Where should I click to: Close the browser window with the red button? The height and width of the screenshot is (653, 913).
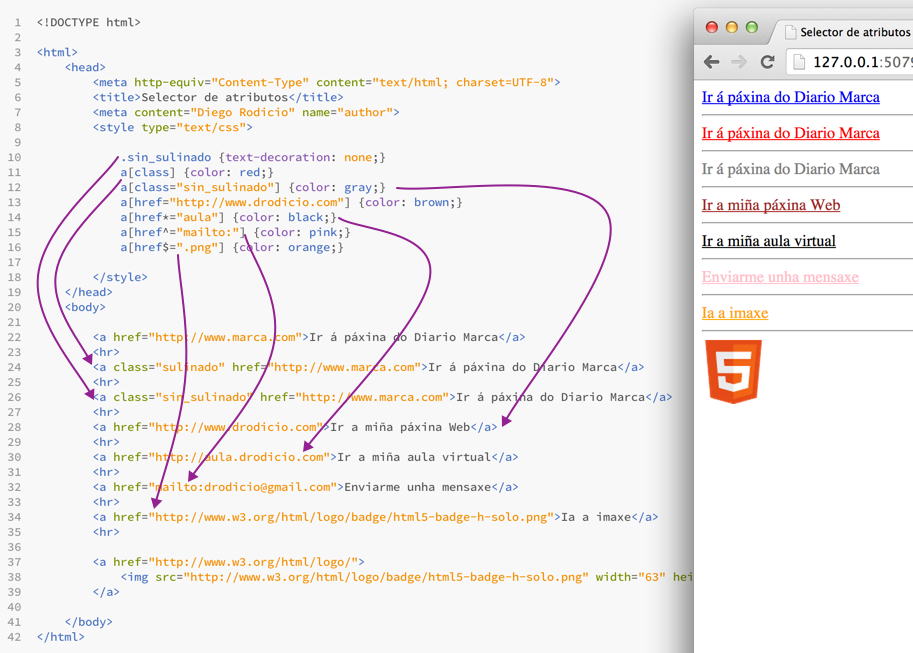point(712,27)
